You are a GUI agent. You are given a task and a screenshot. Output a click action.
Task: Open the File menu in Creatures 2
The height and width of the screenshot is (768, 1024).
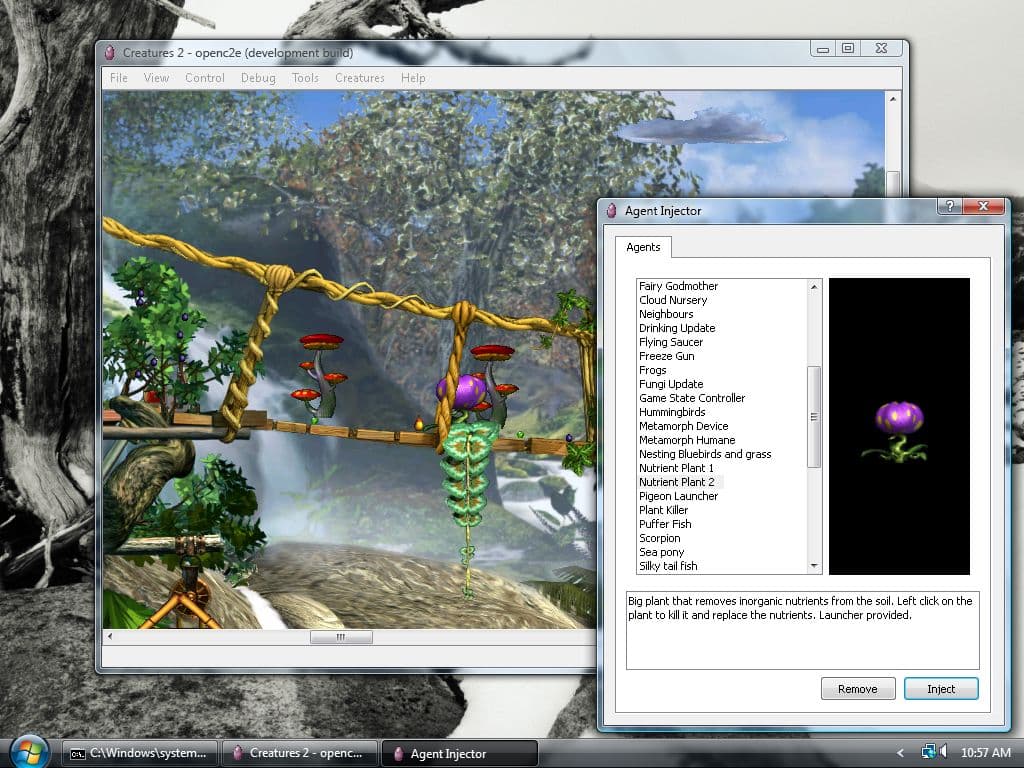coord(119,78)
